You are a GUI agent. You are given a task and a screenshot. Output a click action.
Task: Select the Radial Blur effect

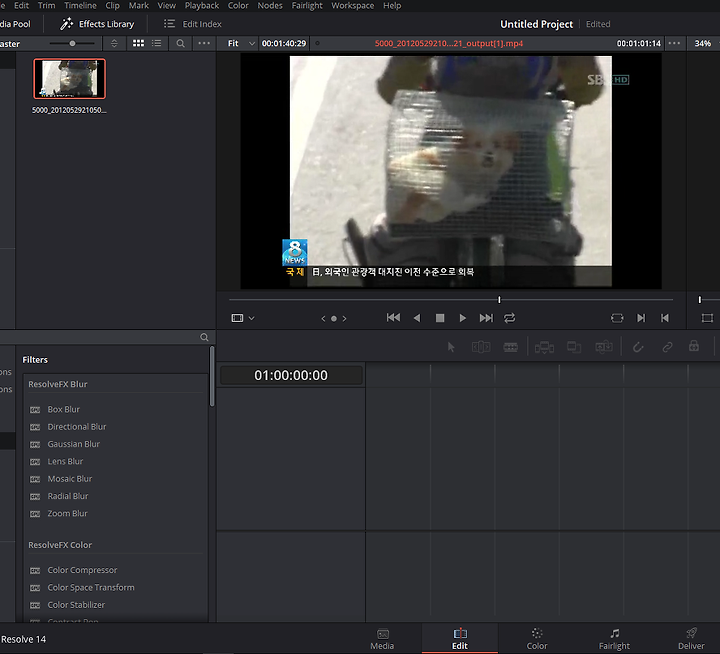(x=68, y=496)
